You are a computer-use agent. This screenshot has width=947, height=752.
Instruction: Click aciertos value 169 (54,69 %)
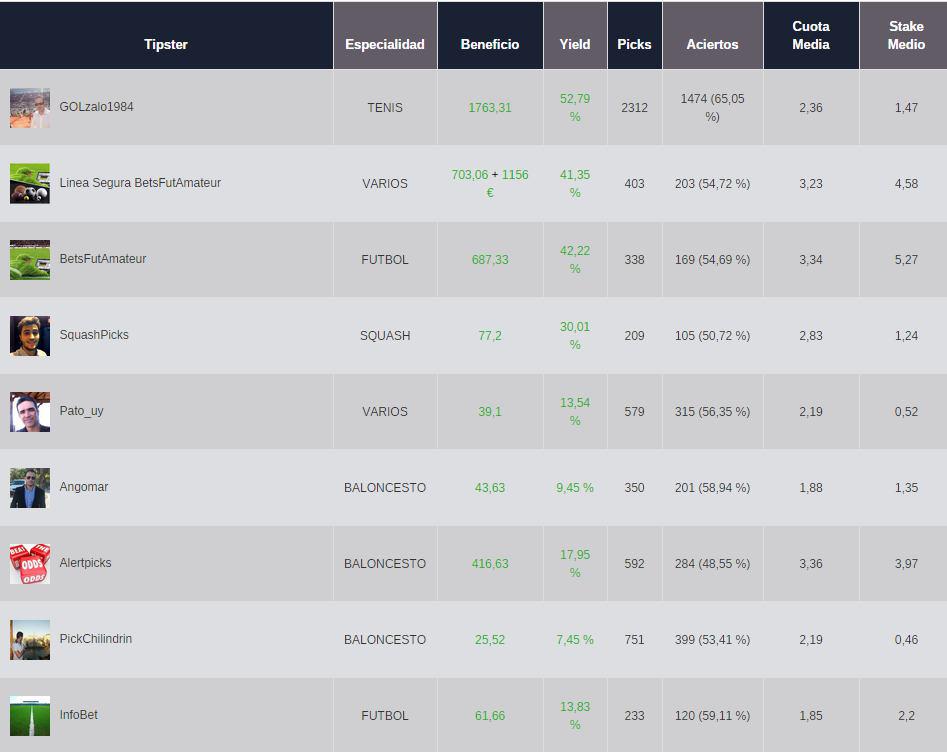(713, 260)
